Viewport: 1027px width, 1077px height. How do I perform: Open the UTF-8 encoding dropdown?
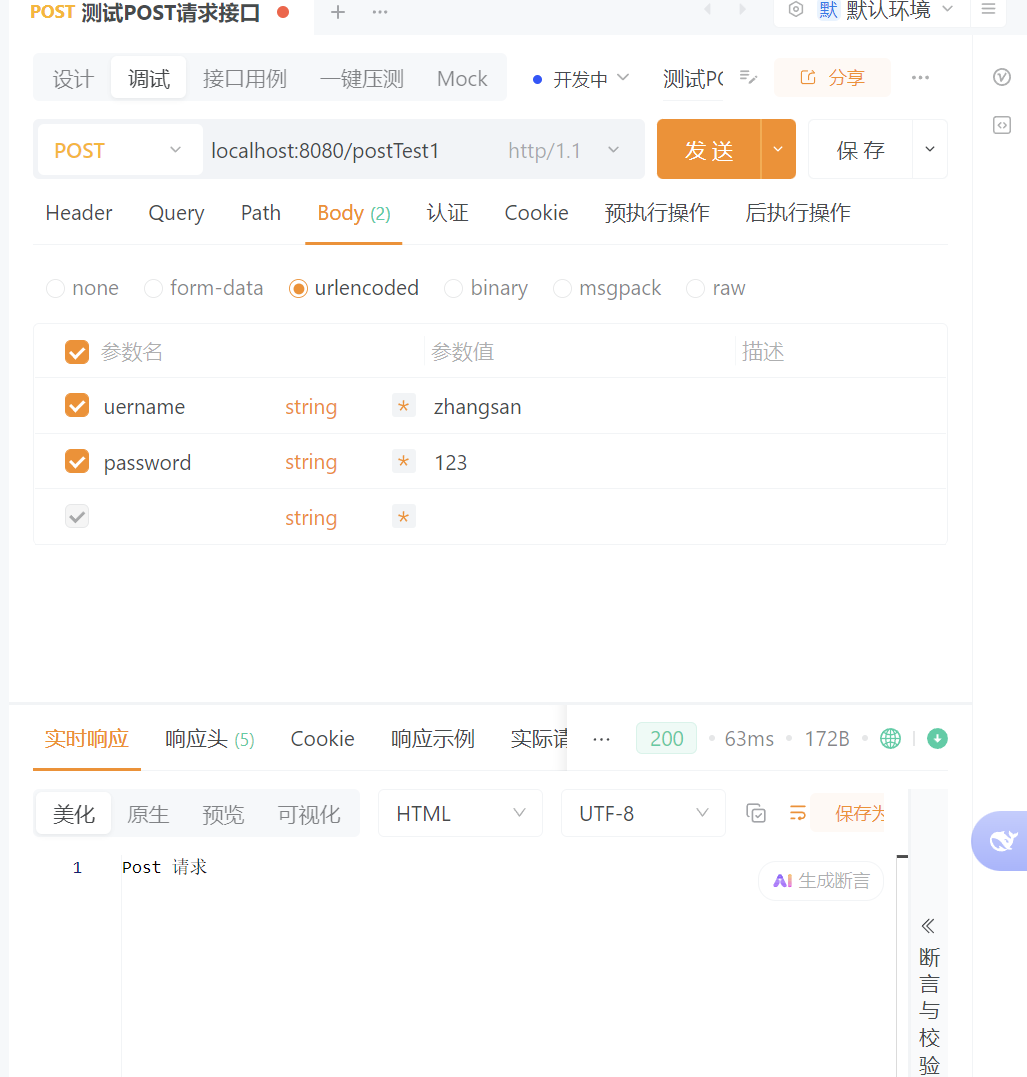coord(643,813)
